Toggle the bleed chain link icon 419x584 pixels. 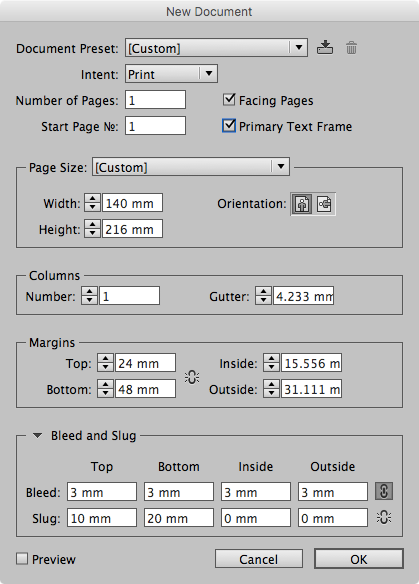(x=384, y=491)
